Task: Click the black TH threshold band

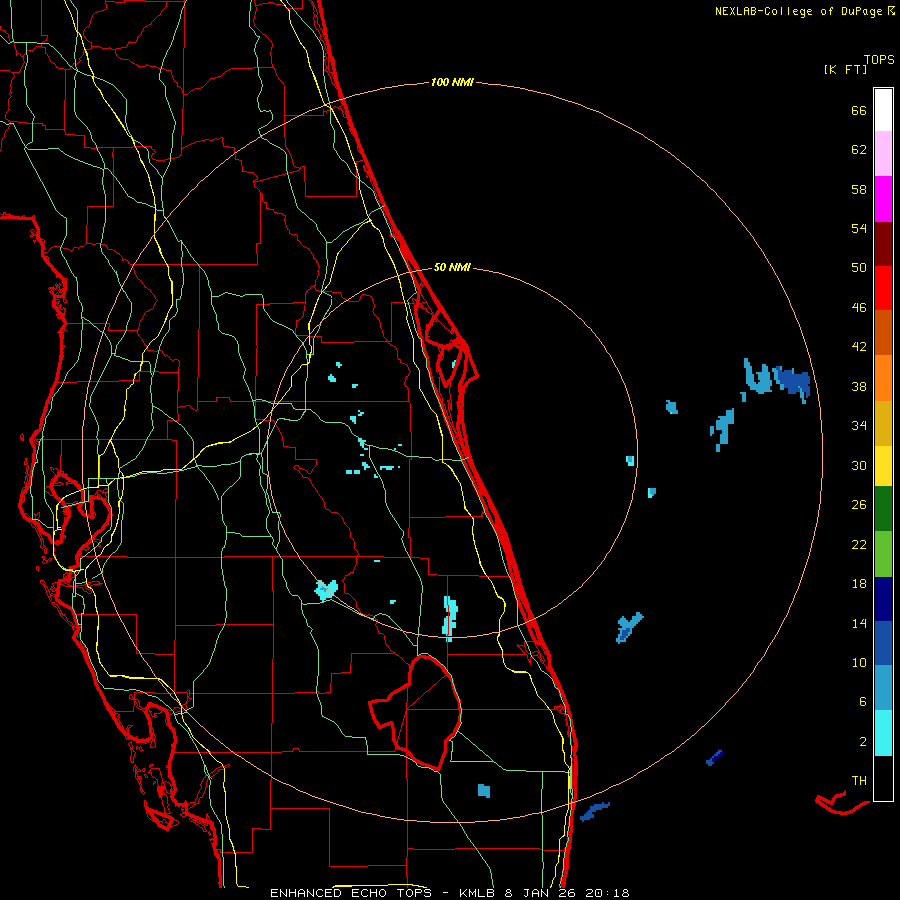Action: (883, 778)
